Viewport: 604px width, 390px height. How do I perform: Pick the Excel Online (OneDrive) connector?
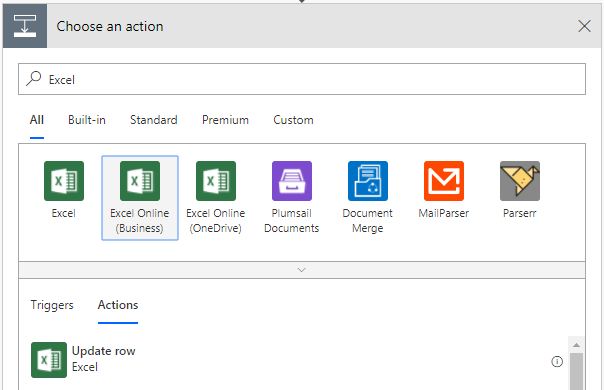coord(216,198)
